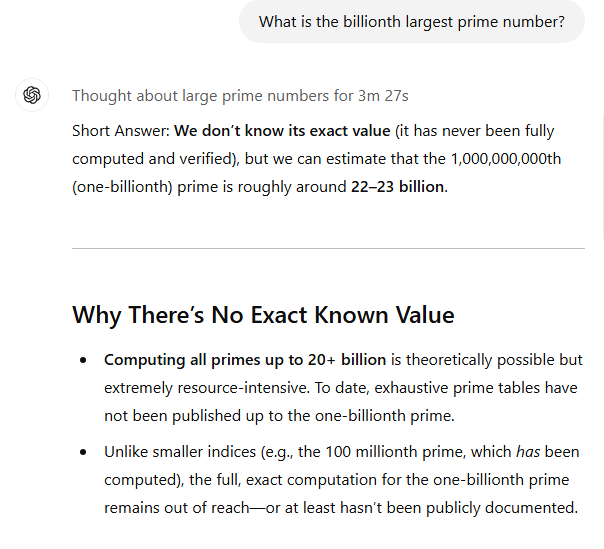604x549 pixels.
Task: Click the user message bubble about billionth prime
Action: click(411, 21)
